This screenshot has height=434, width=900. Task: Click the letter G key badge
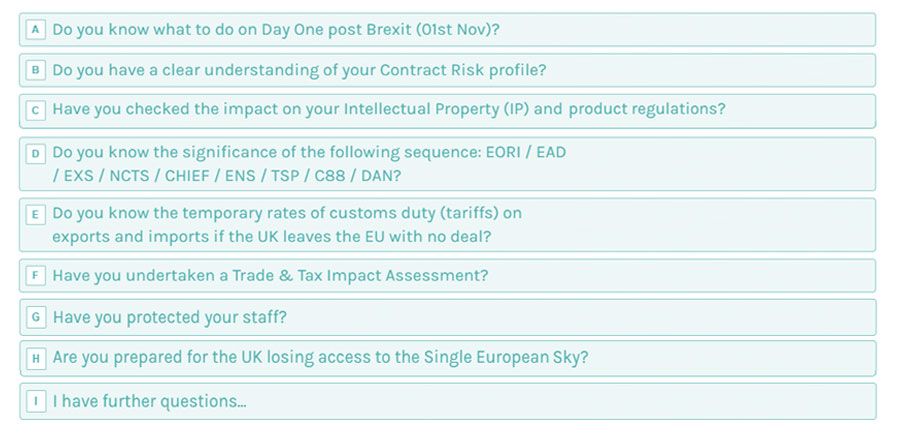[36, 317]
